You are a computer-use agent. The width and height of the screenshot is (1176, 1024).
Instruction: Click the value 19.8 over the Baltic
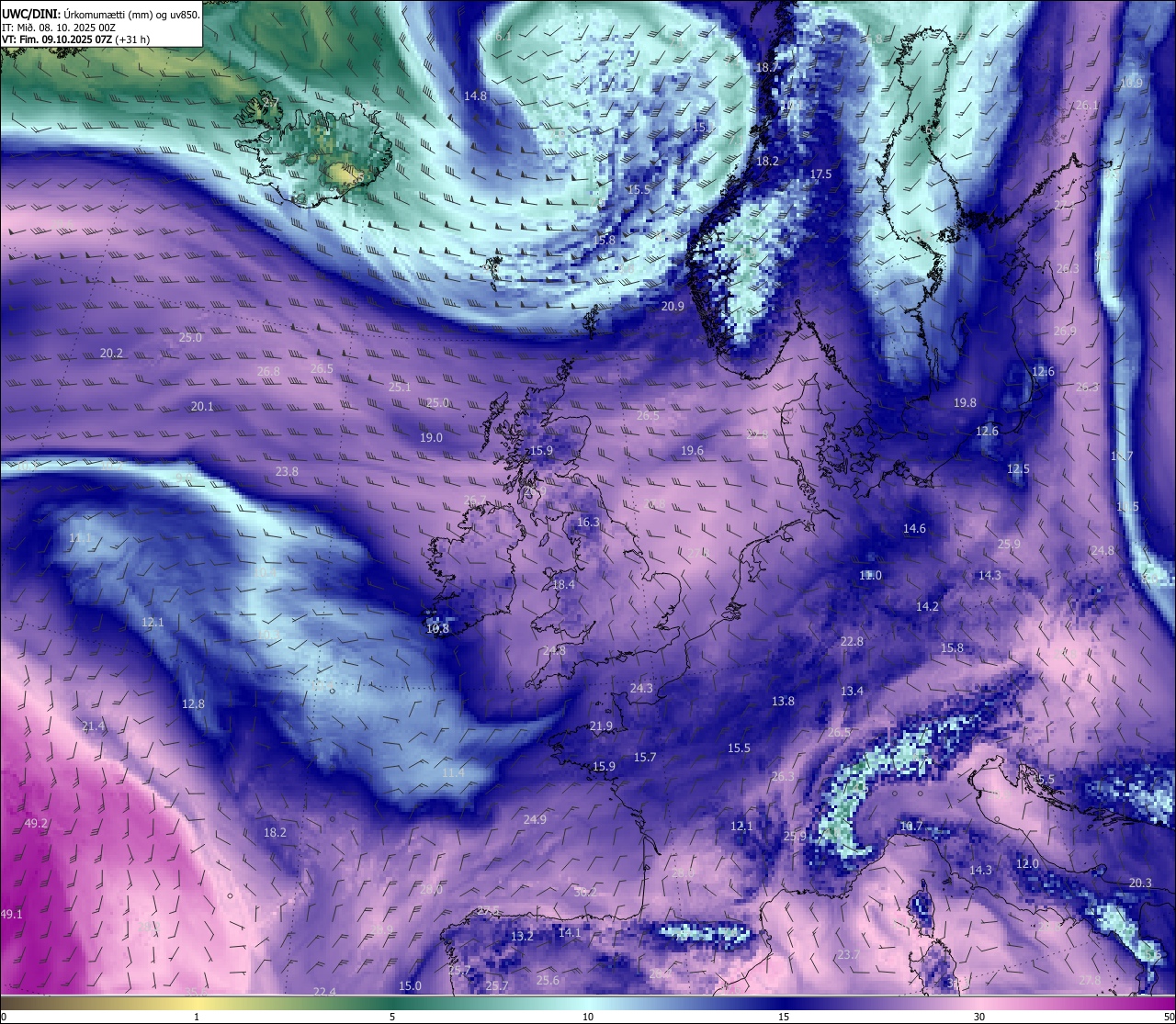tap(965, 402)
